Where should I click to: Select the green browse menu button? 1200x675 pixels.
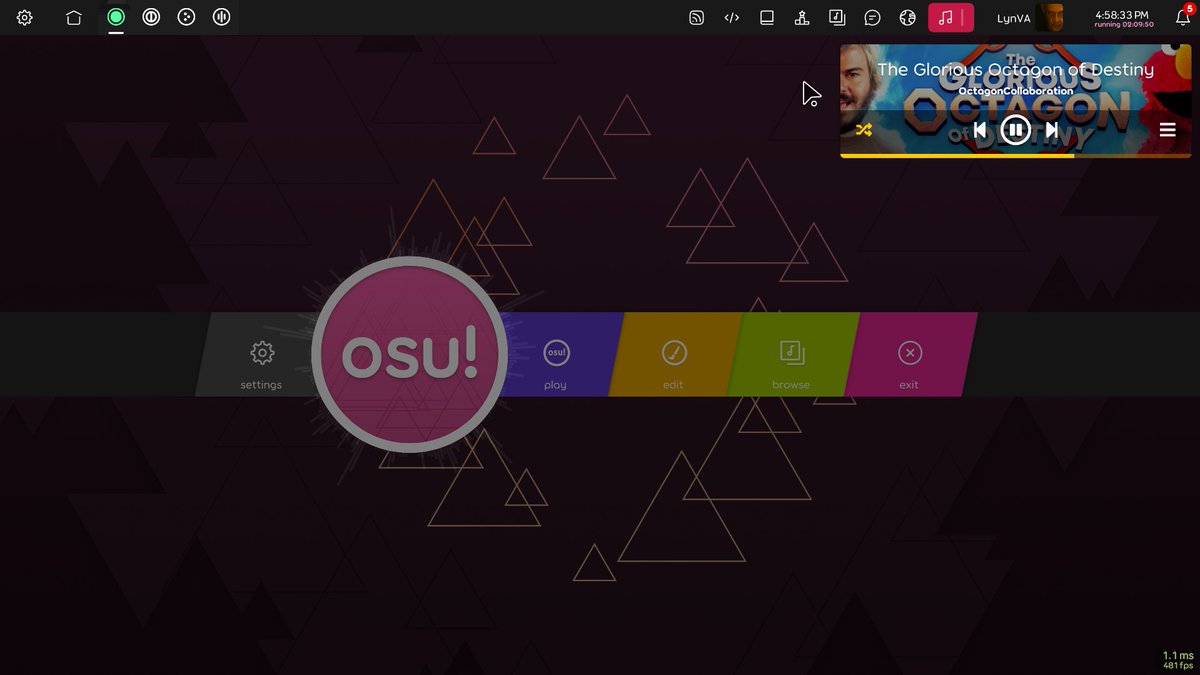pyautogui.click(x=792, y=355)
